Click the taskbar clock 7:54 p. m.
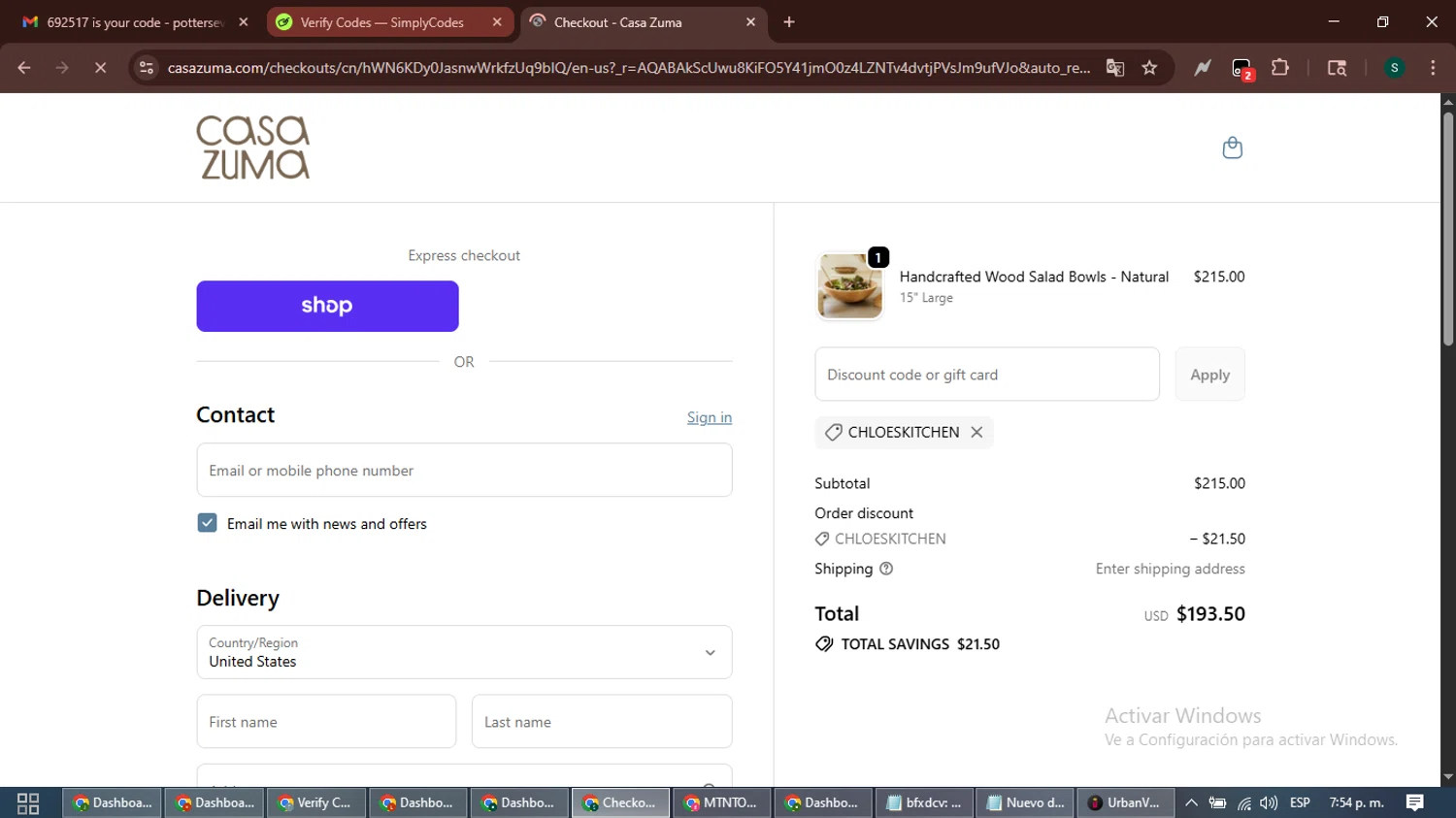This screenshot has height=818, width=1456. click(1356, 803)
